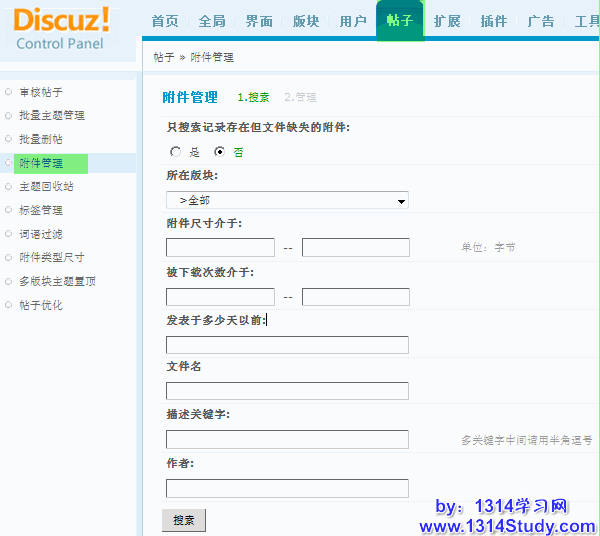The width and height of the screenshot is (600, 536).
Task: Open 词语过滤 in the sidebar
Action: coord(41,234)
